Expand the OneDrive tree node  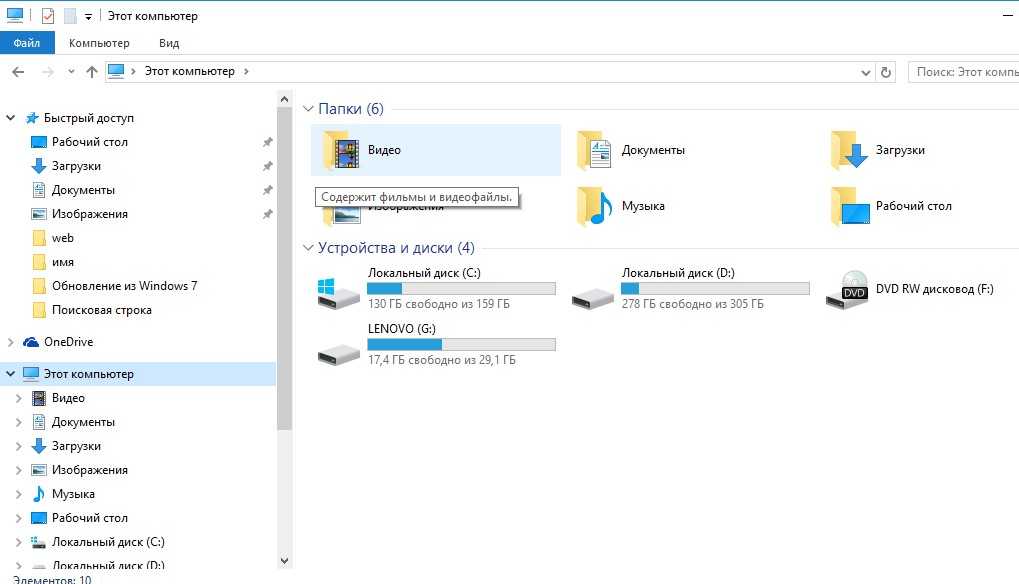11,342
